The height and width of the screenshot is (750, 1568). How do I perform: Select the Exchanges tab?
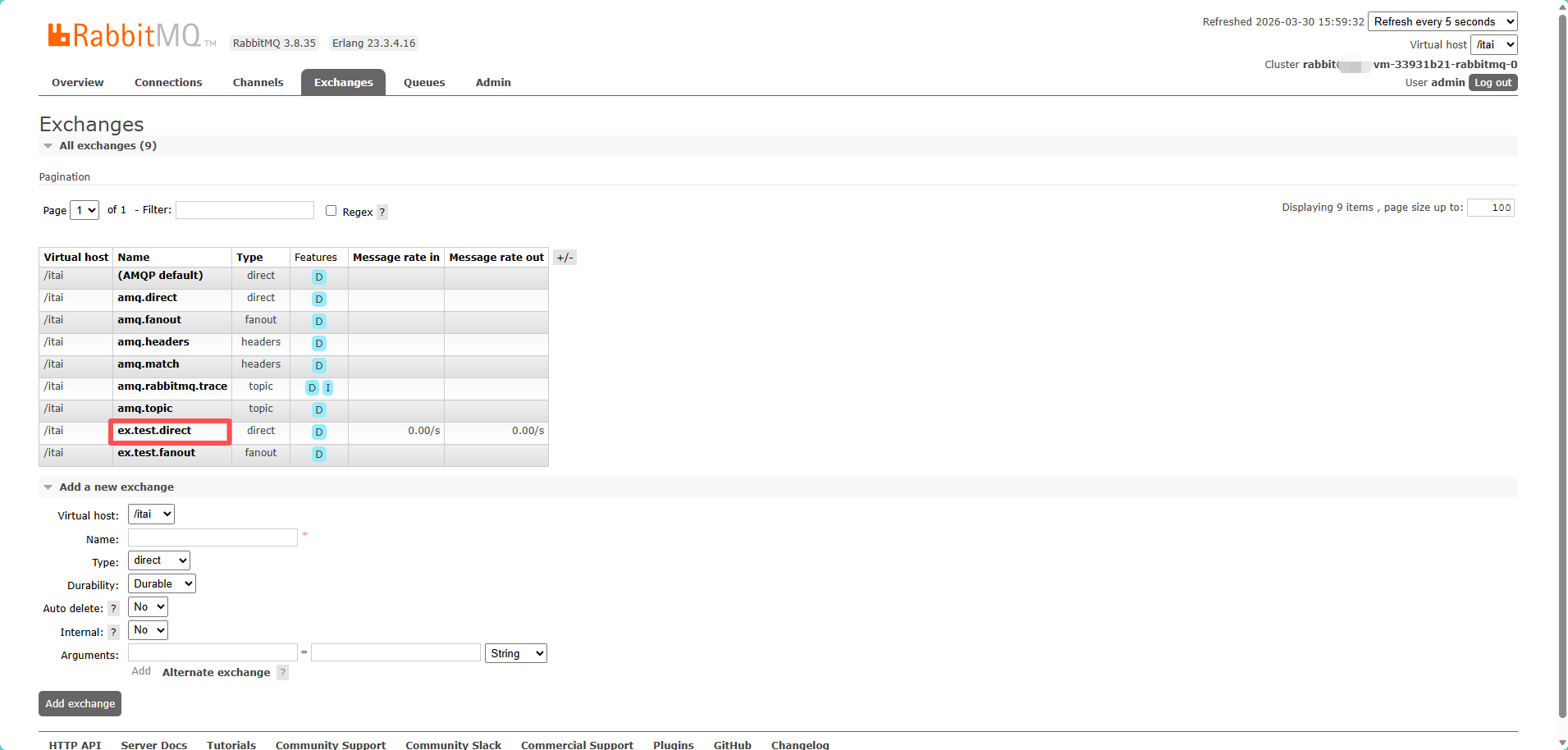344,83
